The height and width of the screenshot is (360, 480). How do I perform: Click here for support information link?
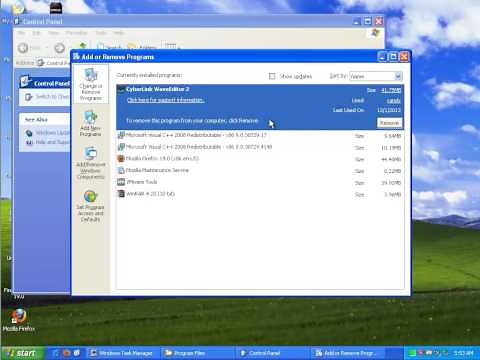point(165,100)
